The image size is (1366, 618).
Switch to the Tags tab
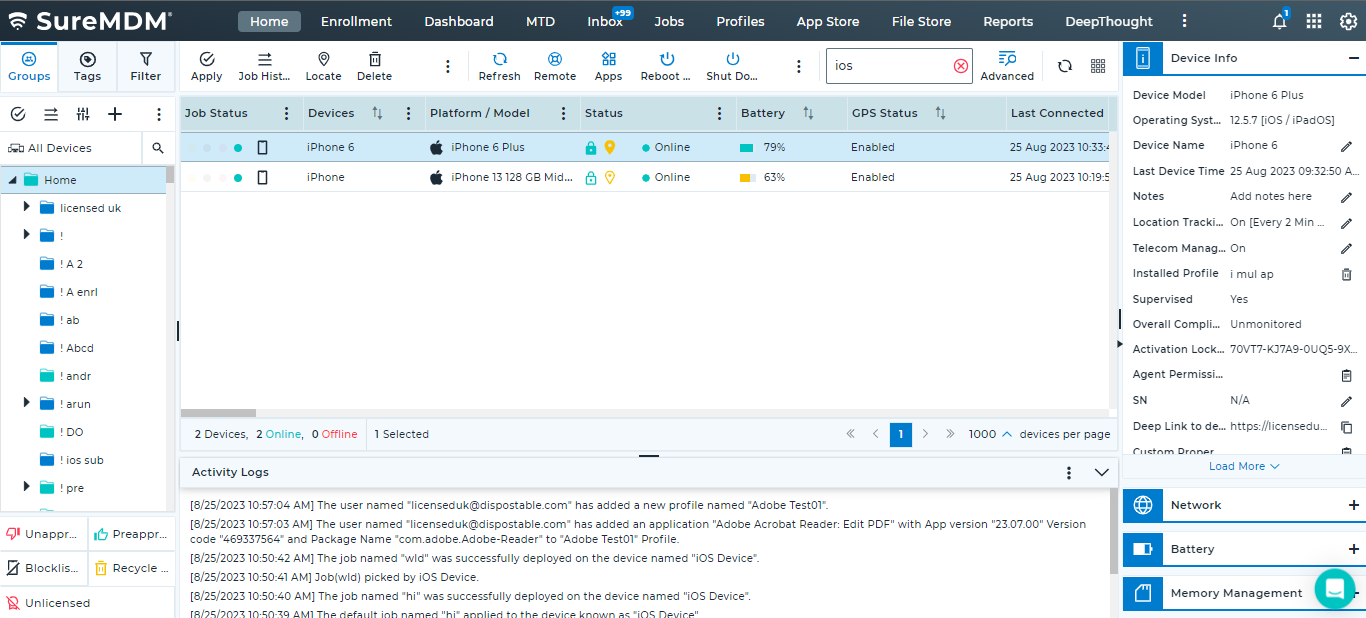[87, 66]
